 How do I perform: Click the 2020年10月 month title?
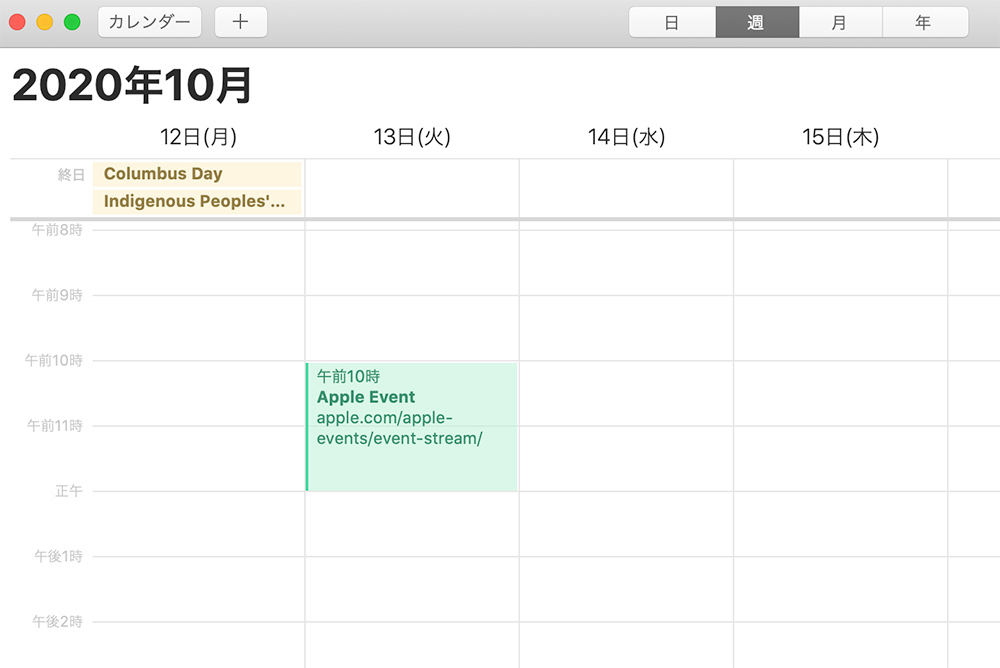click(132, 85)
